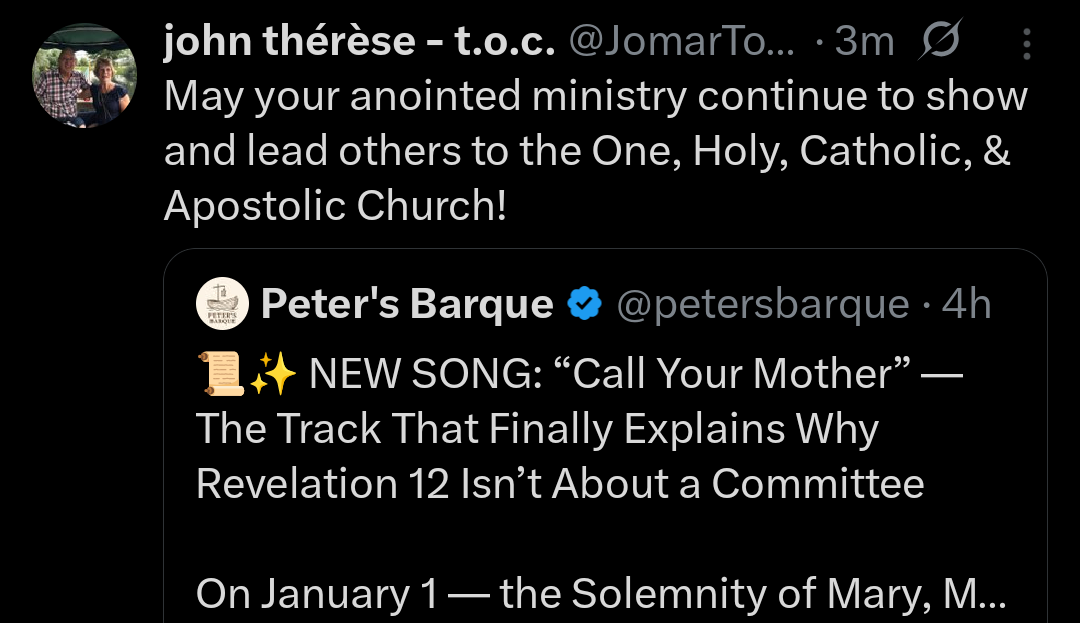This screenshot has height=623, width=1080.
Task: Open the three-dot more options menu
Action: click(1026, 42)
